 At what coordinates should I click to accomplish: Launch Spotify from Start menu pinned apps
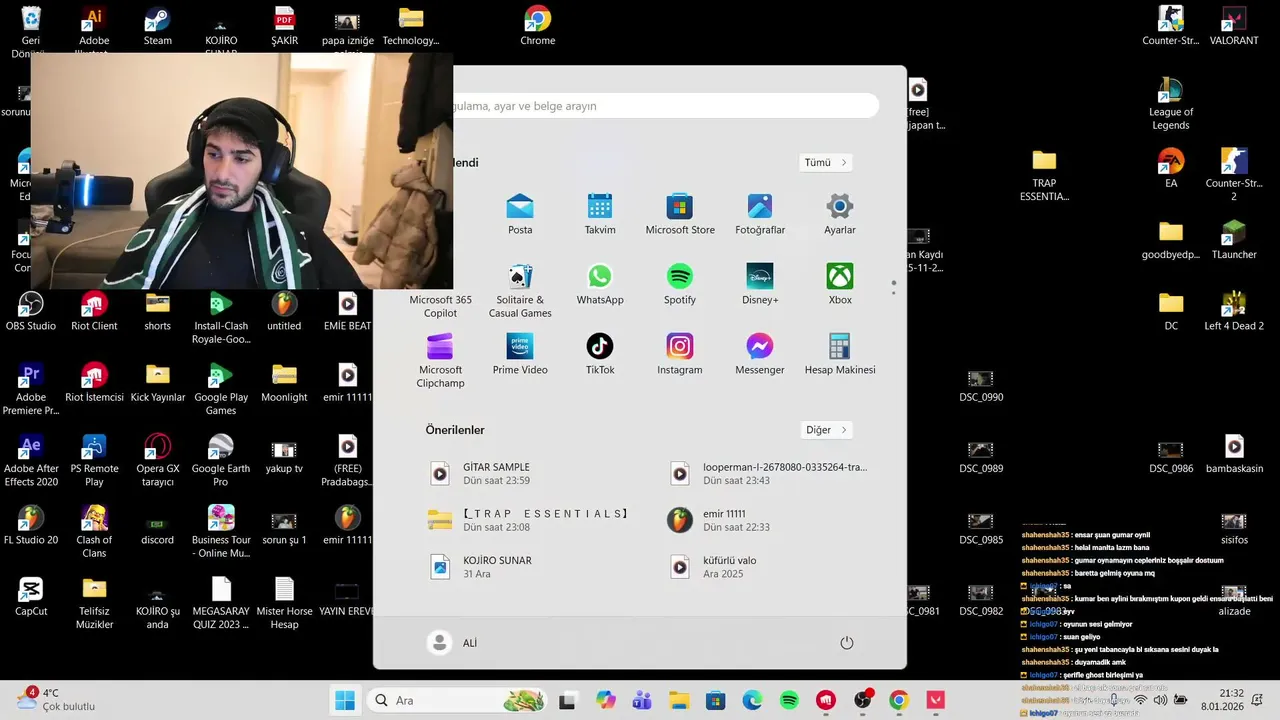click(680, 284)
